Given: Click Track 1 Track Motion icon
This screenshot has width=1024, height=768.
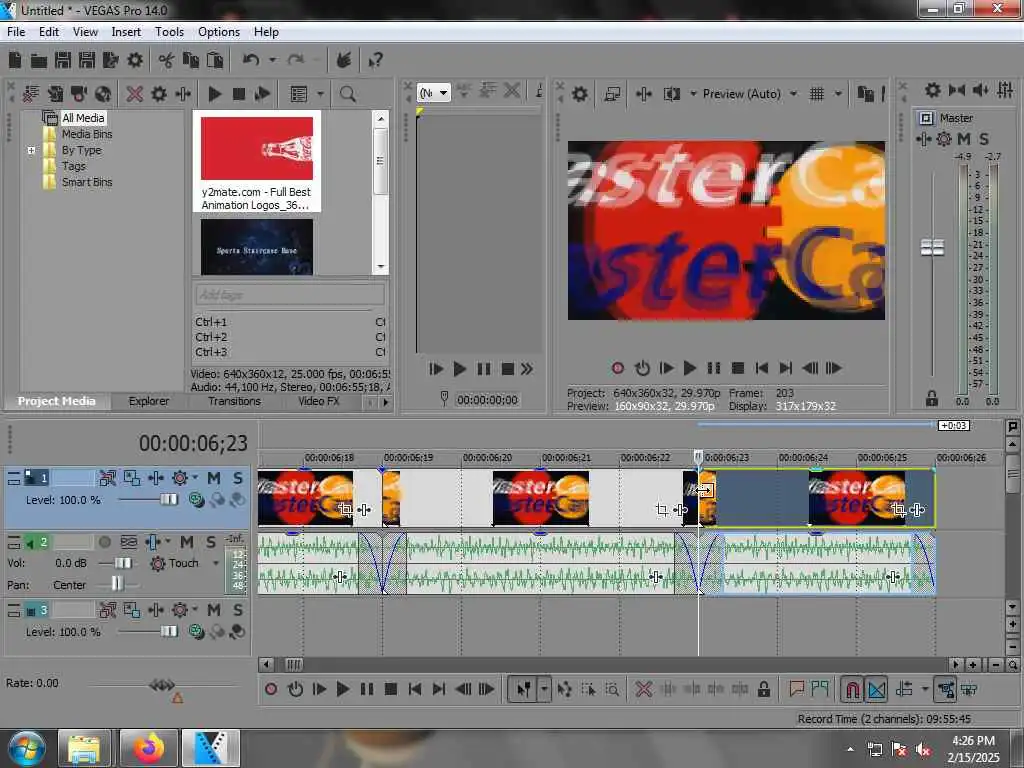Looking at the screenshot, I should coord(132,478).
